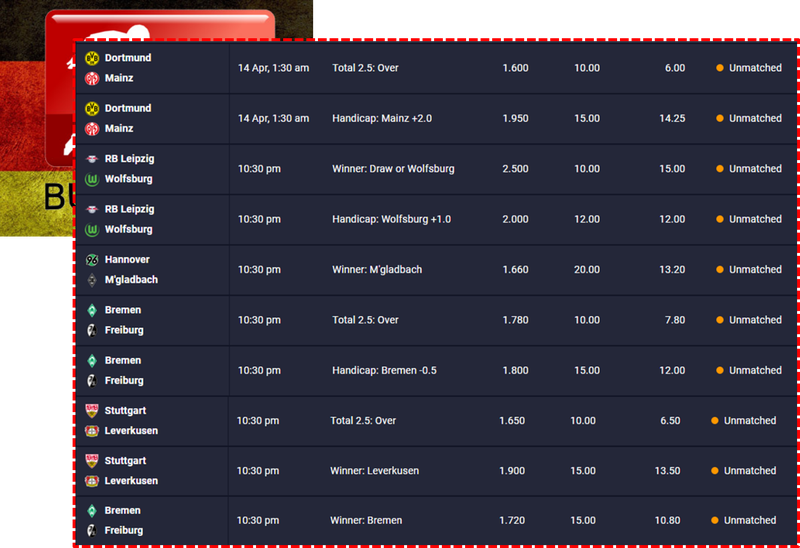This screenshot has width=800, height=548.
Task: Click the M'gladbach club logo
Action: click(92, 280)
